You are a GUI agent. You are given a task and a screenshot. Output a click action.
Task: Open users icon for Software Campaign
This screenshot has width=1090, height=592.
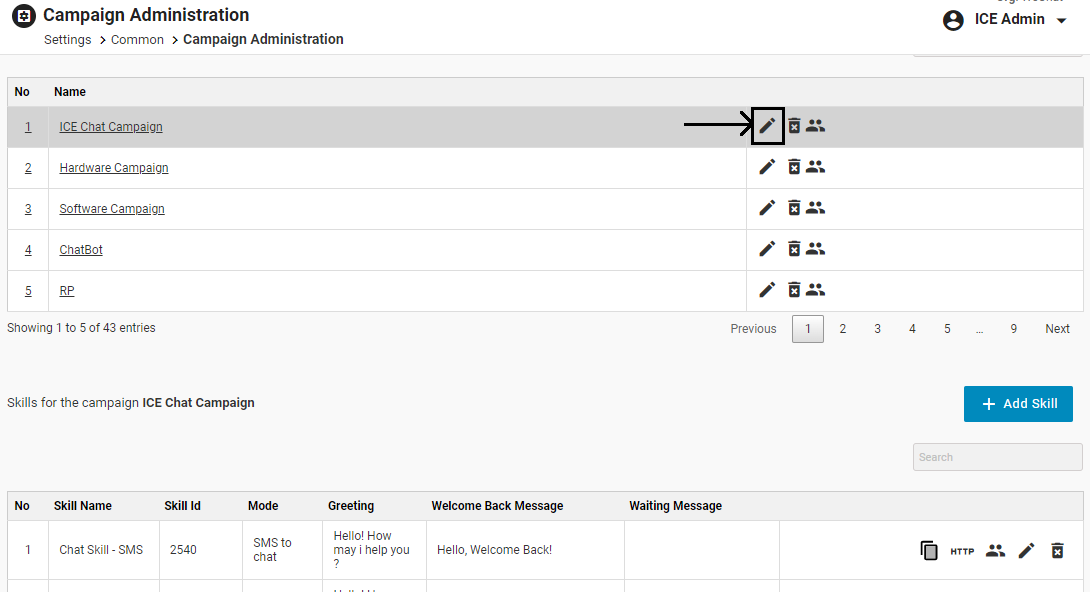(816, 208)
